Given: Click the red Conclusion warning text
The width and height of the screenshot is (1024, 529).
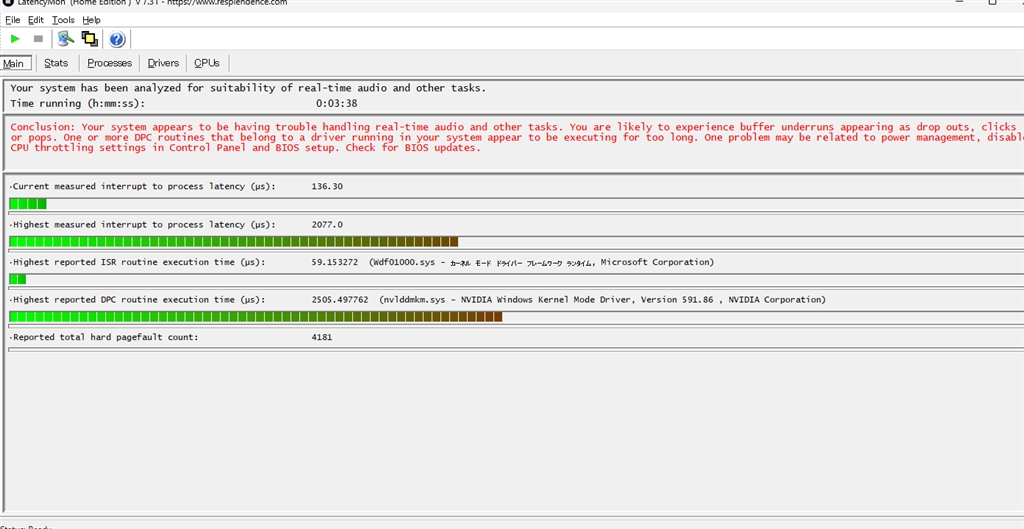Looking at the screenshot, I should pyautogui.click(x=517, y=137).
